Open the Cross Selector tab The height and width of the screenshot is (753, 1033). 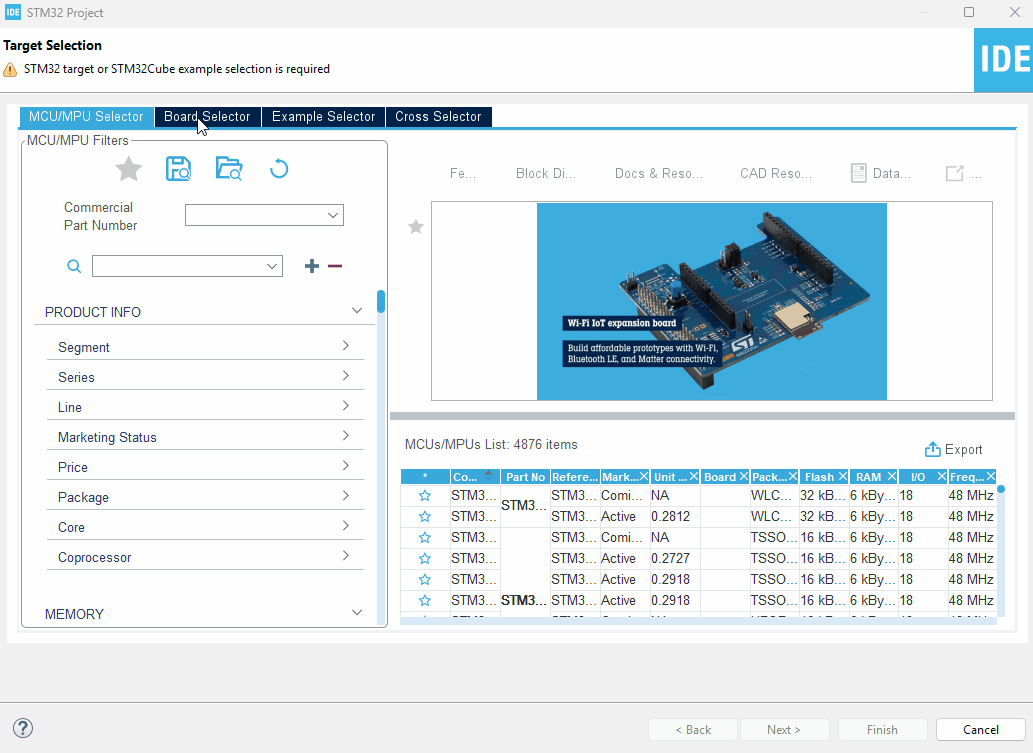438,117
